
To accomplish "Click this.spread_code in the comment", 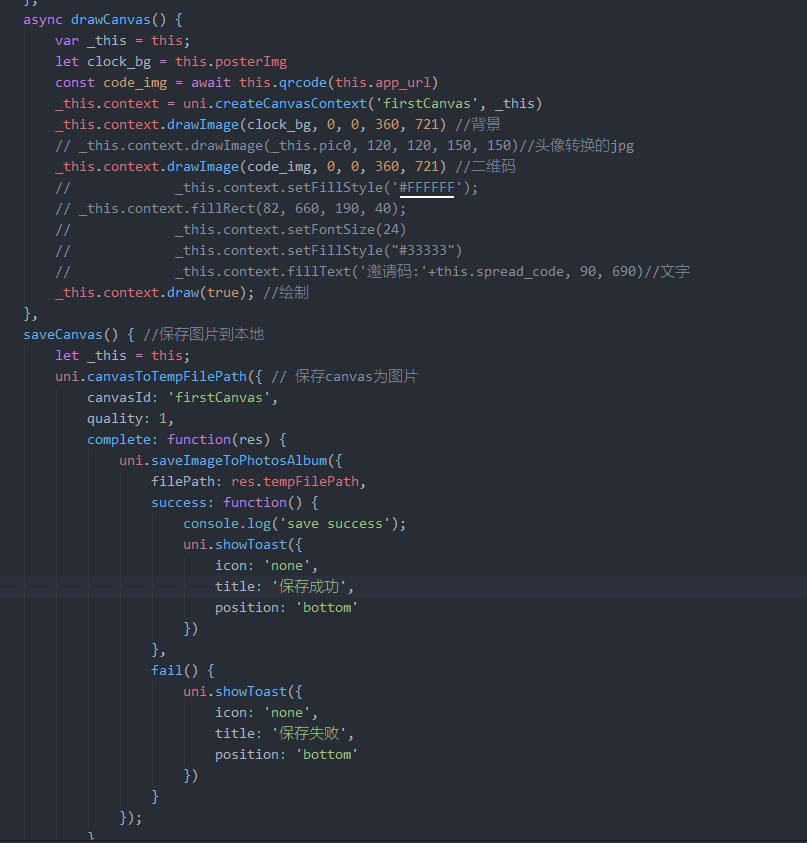I will click(500, 272).
